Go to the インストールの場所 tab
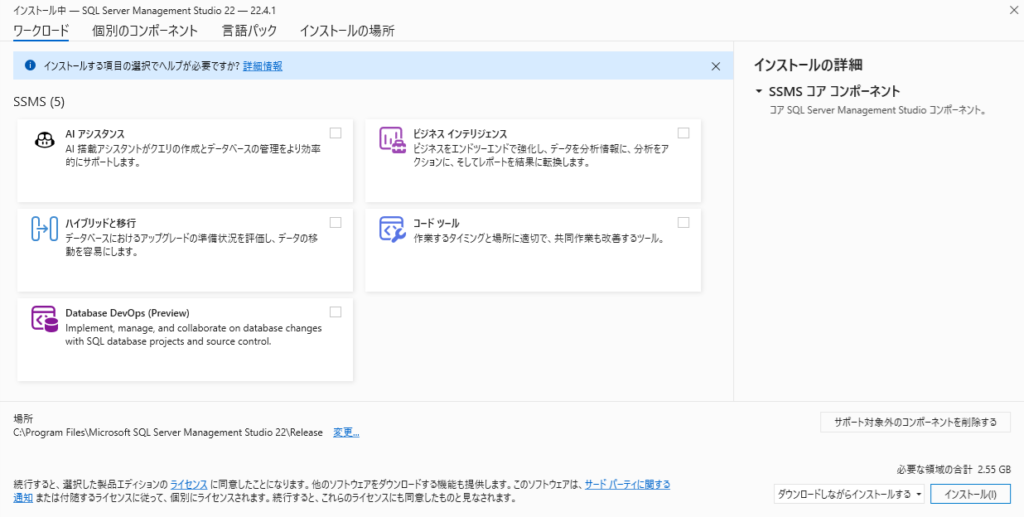The width and height of the screenshot is (1024, 517). tap(347, 31)
